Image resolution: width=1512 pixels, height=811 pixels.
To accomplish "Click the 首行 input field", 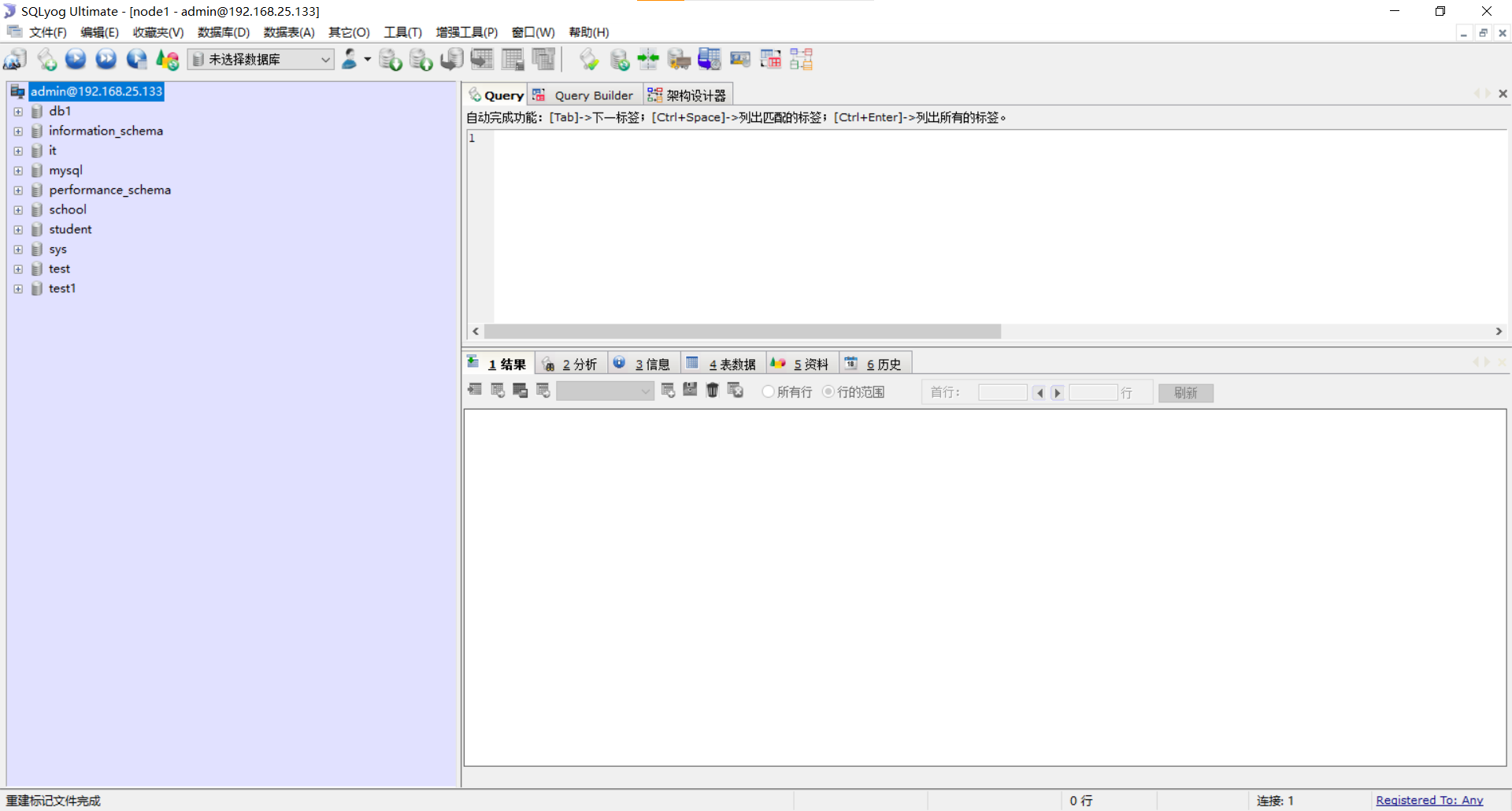I will pyautogui.click(x=1002, y=392).
